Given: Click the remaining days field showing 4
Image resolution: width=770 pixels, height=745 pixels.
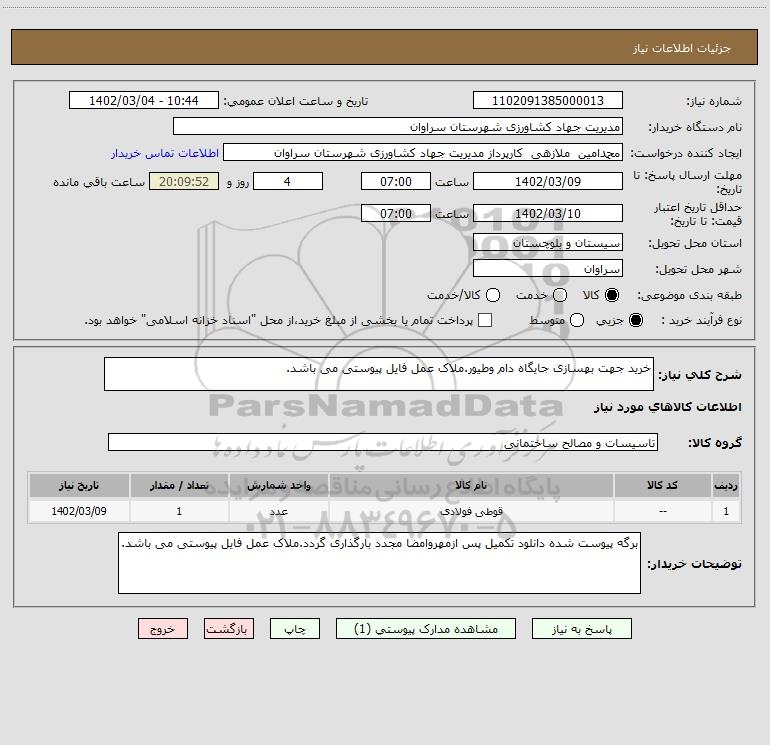Looking at the screenshot, I should [288, 181].
